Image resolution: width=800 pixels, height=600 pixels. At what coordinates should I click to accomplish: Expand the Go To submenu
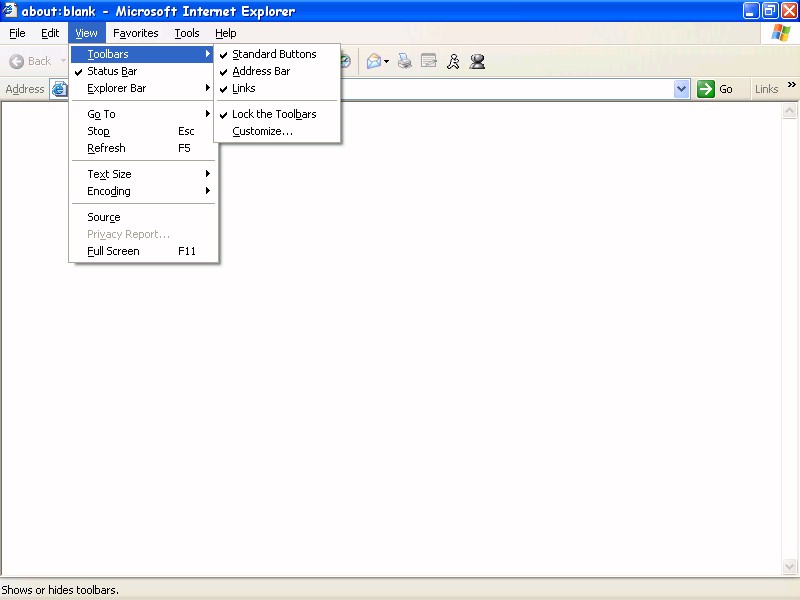[144, 114]
